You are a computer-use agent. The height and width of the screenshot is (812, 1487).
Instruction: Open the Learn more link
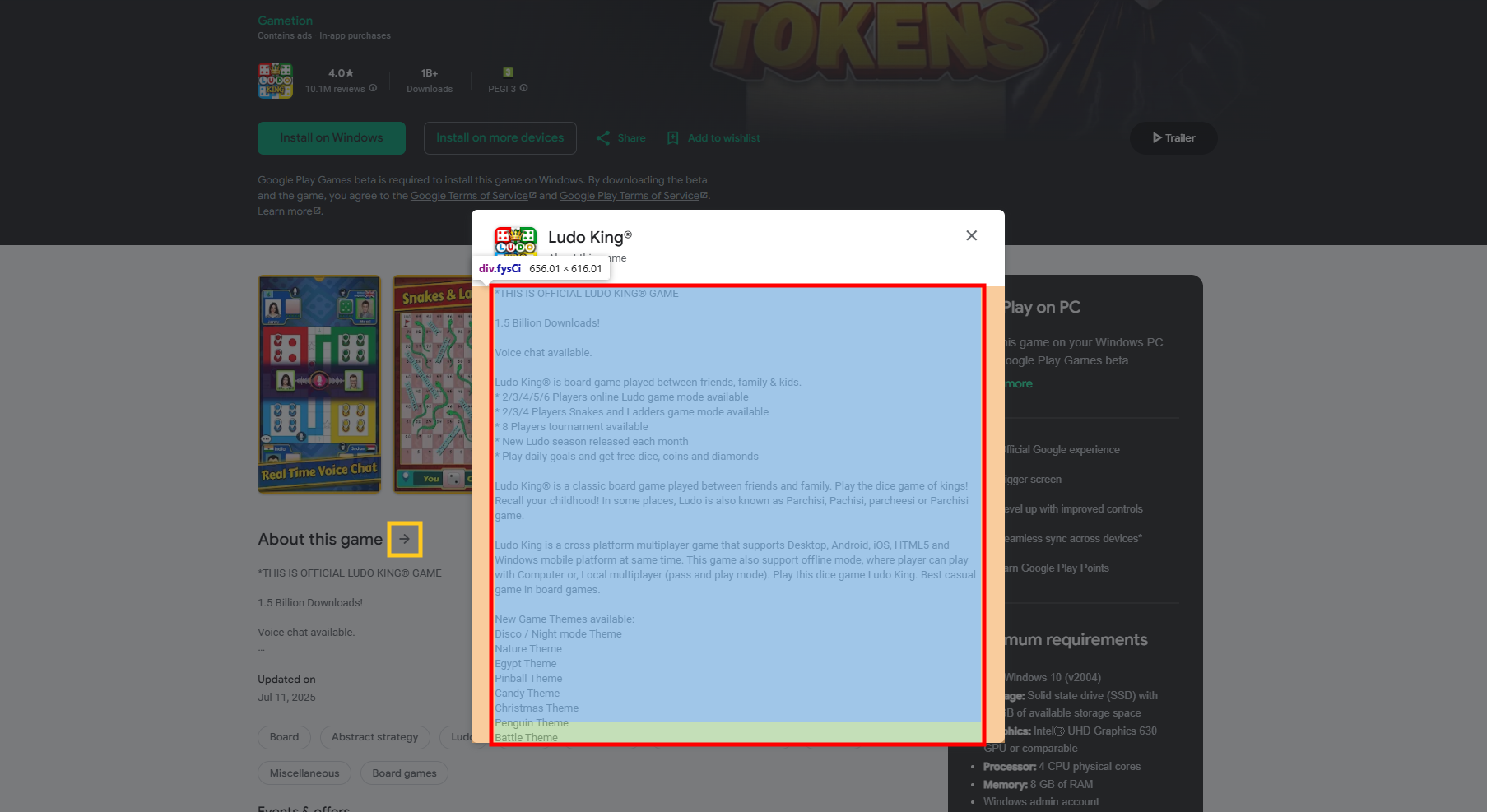[284, 211]
